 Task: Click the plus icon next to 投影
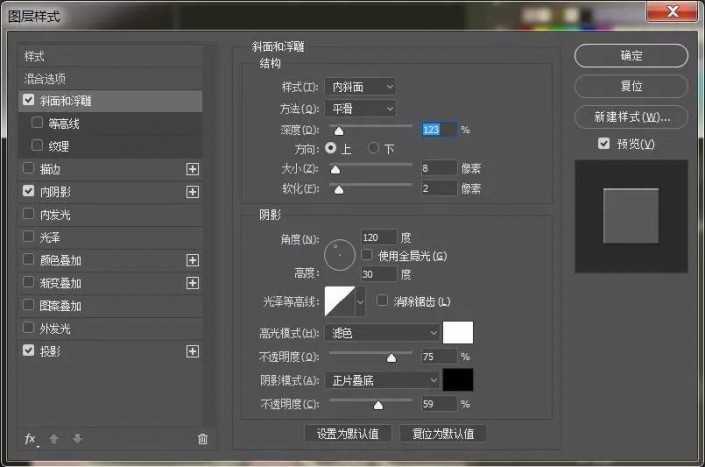(x=193, y=351)
